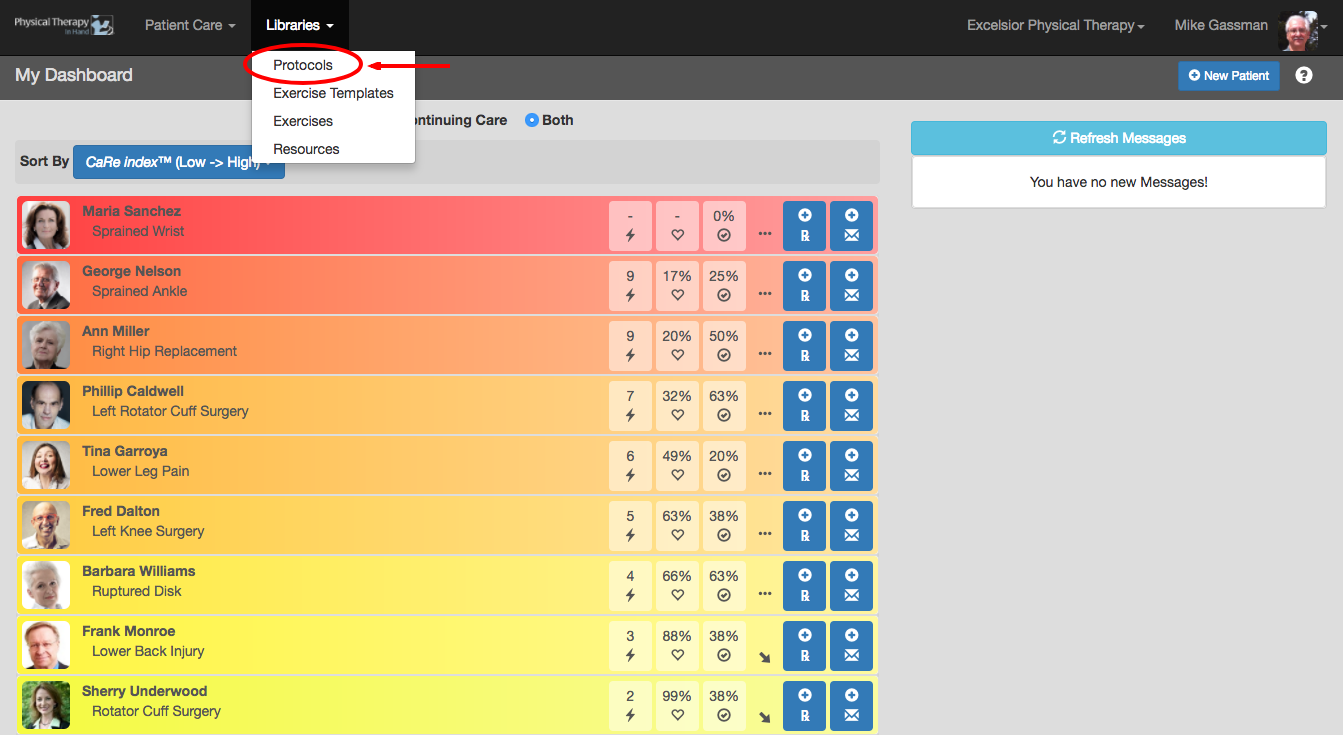The height and width of the screenshot is (735, 1343).
Task: Add prescription for Tina Garroya
Action: pos(804,466)
